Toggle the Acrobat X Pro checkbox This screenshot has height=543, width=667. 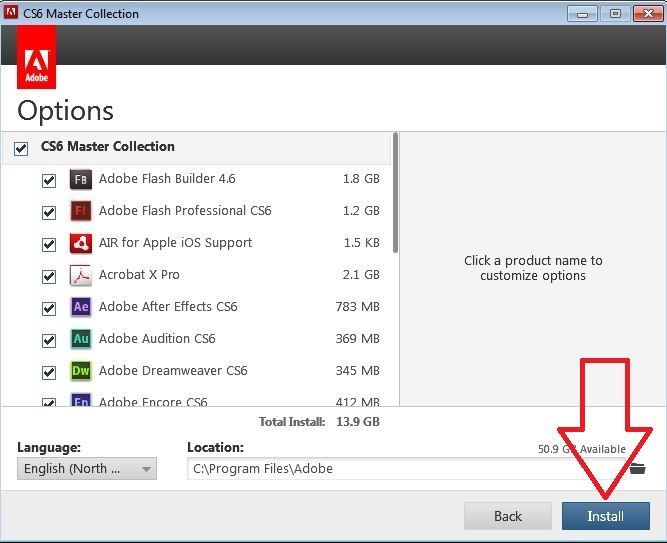coord(49,277)
